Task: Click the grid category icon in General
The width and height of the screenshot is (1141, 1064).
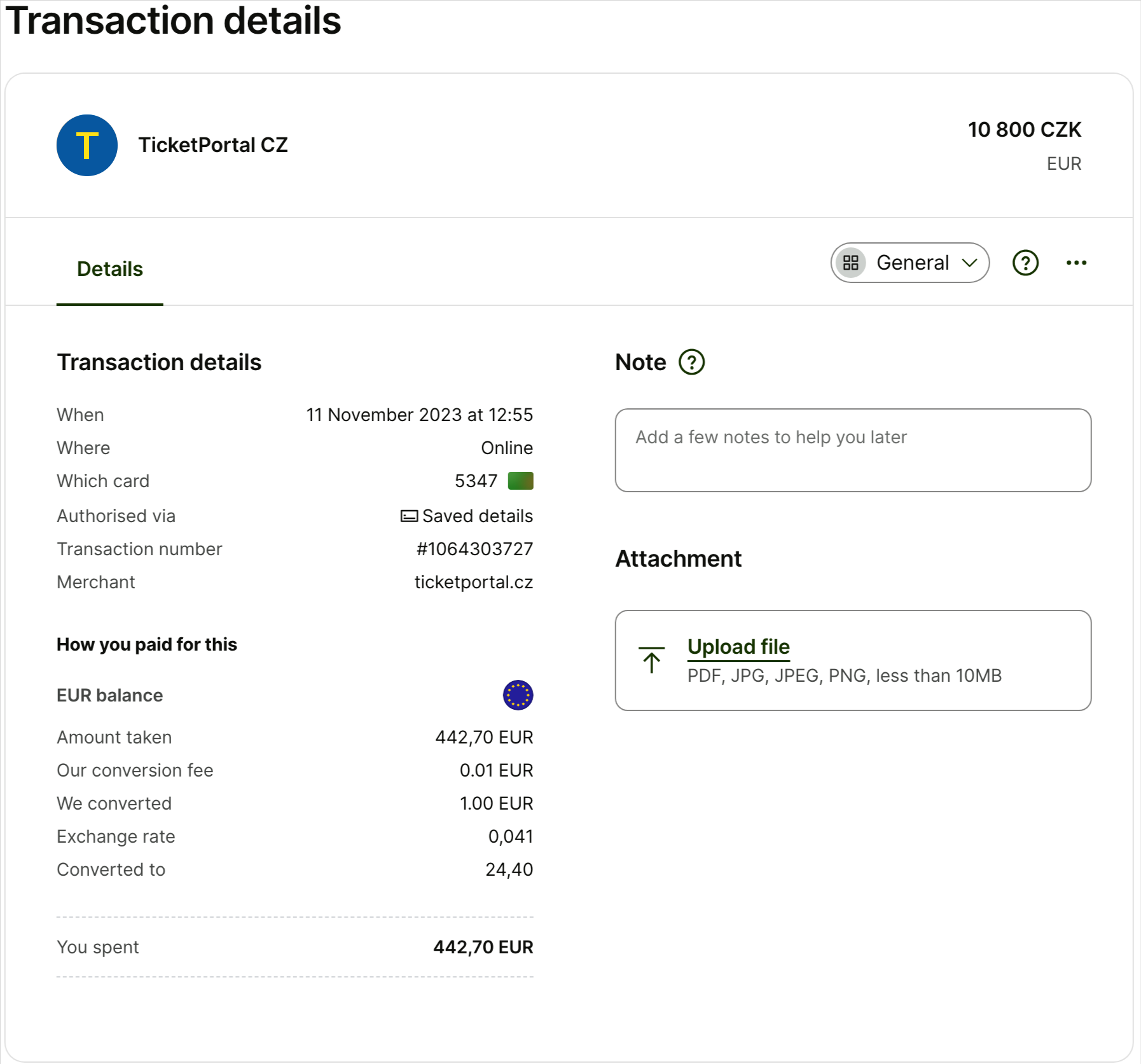Action: [x=851, y=263]
